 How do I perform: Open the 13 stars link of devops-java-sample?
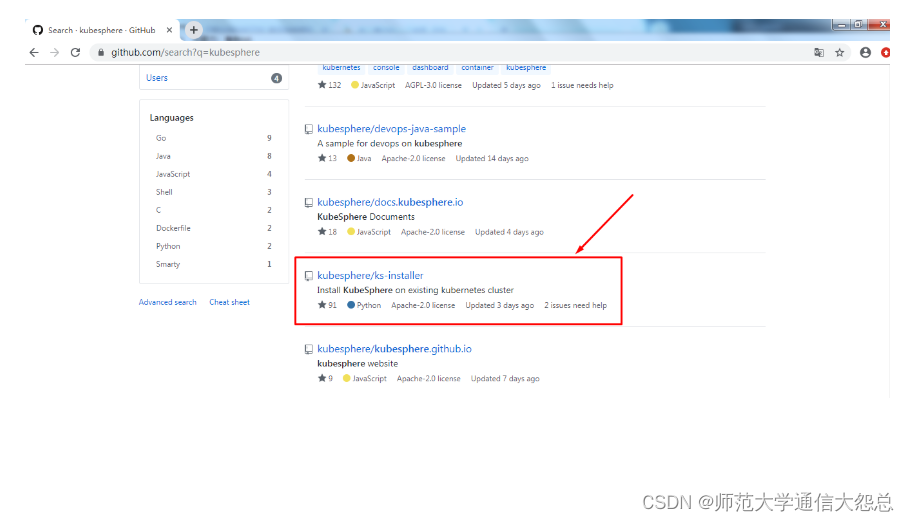[327, 158]
